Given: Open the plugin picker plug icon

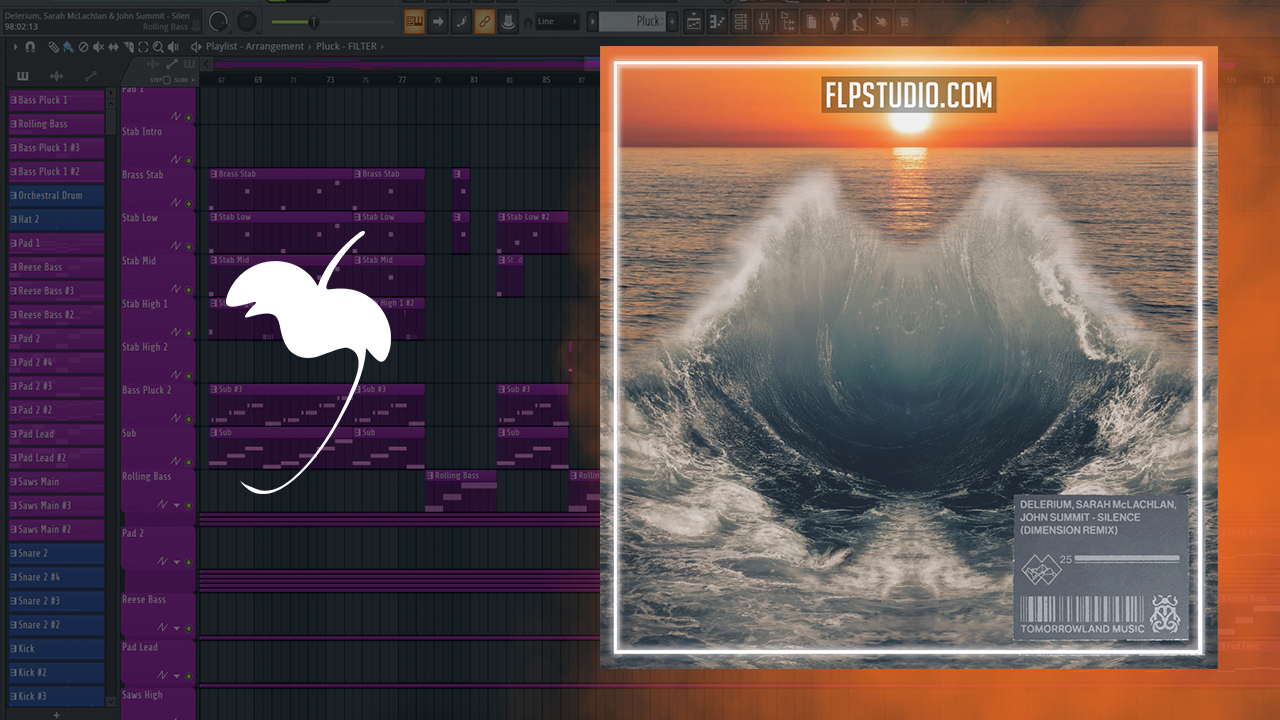Looking at the screenshot, I should pos(835,21).
